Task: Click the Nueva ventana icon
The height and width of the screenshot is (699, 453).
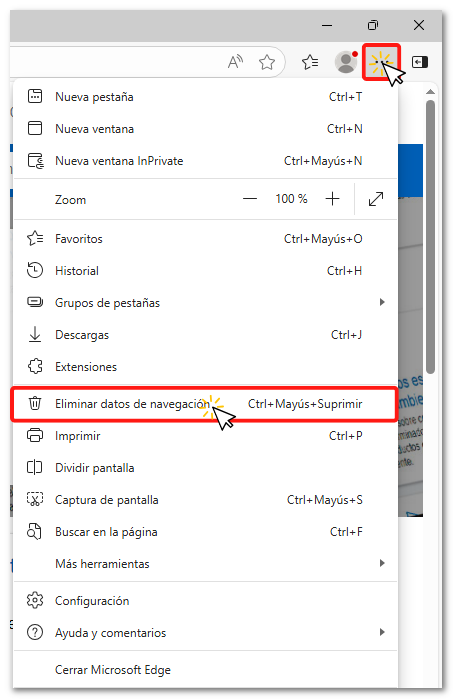Action: click(35, 128)
